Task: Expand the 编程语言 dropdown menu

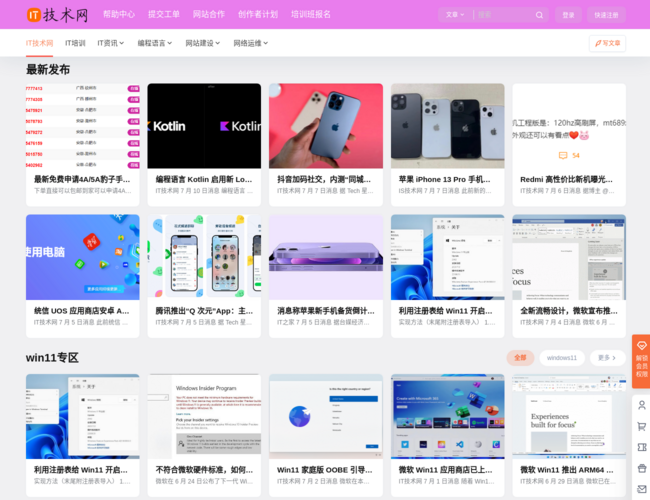Action: 155,43
